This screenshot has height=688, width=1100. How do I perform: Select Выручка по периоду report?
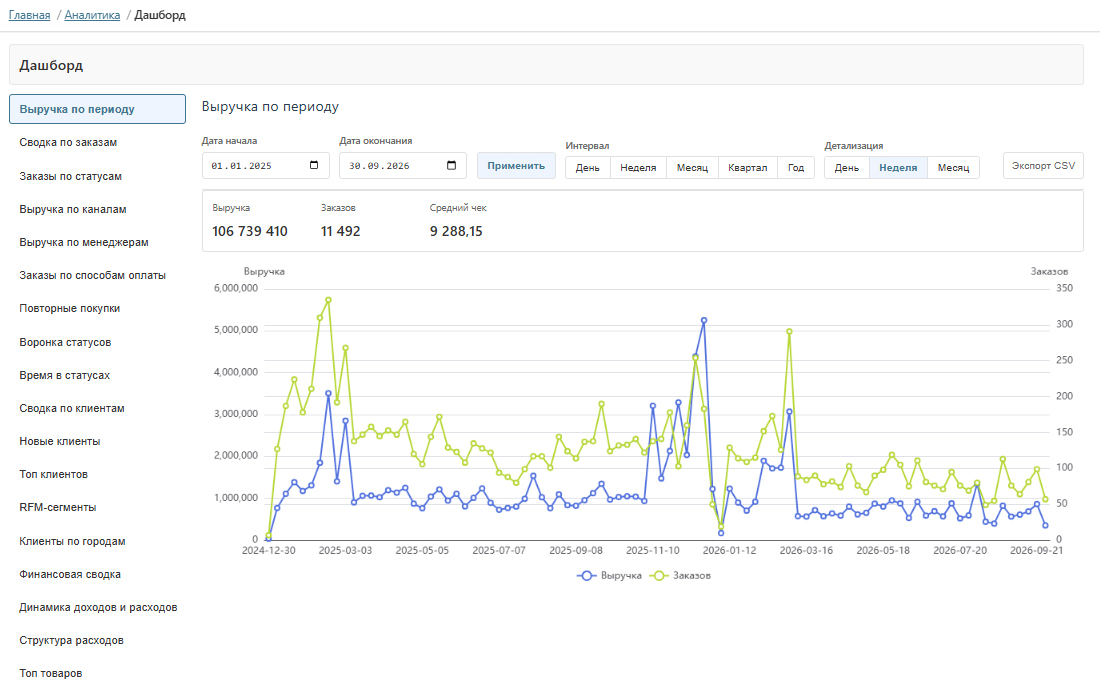(x=98, y=109)
